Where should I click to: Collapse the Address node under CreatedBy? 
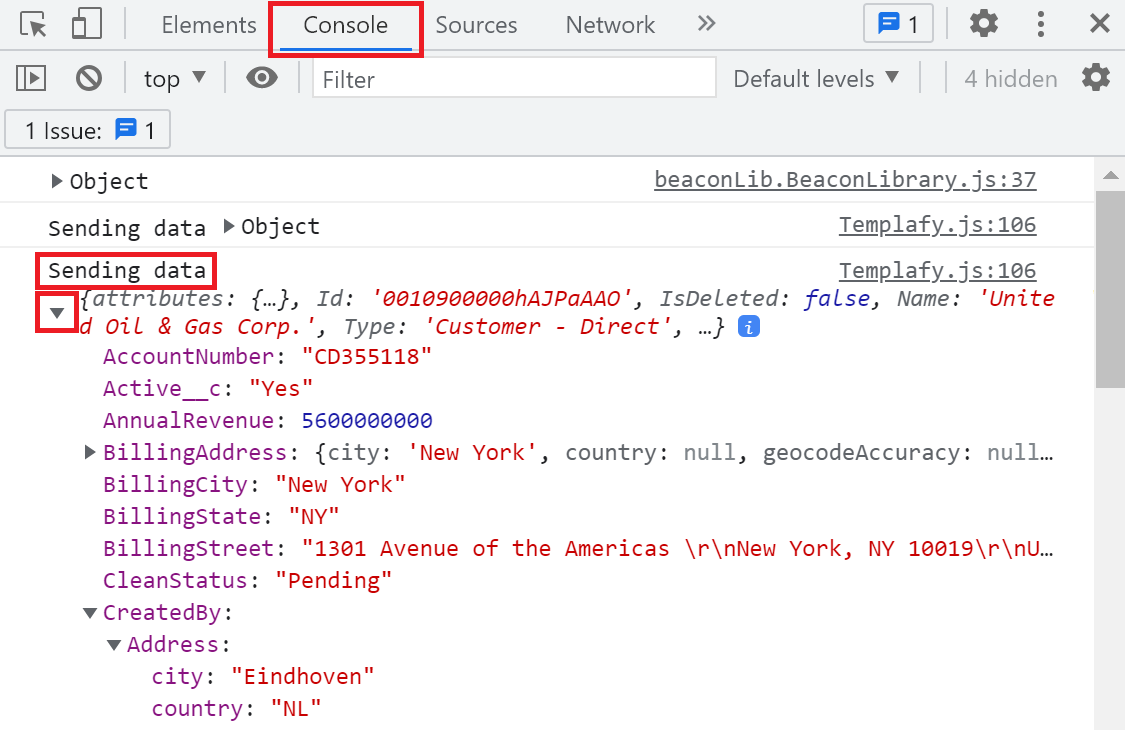click(114, 645)
